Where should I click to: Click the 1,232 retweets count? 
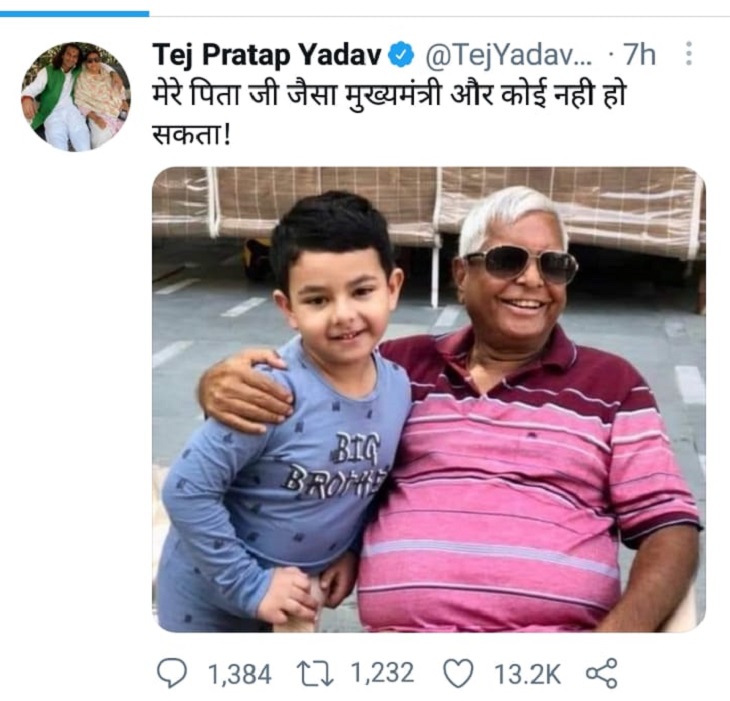pos(384,675)
